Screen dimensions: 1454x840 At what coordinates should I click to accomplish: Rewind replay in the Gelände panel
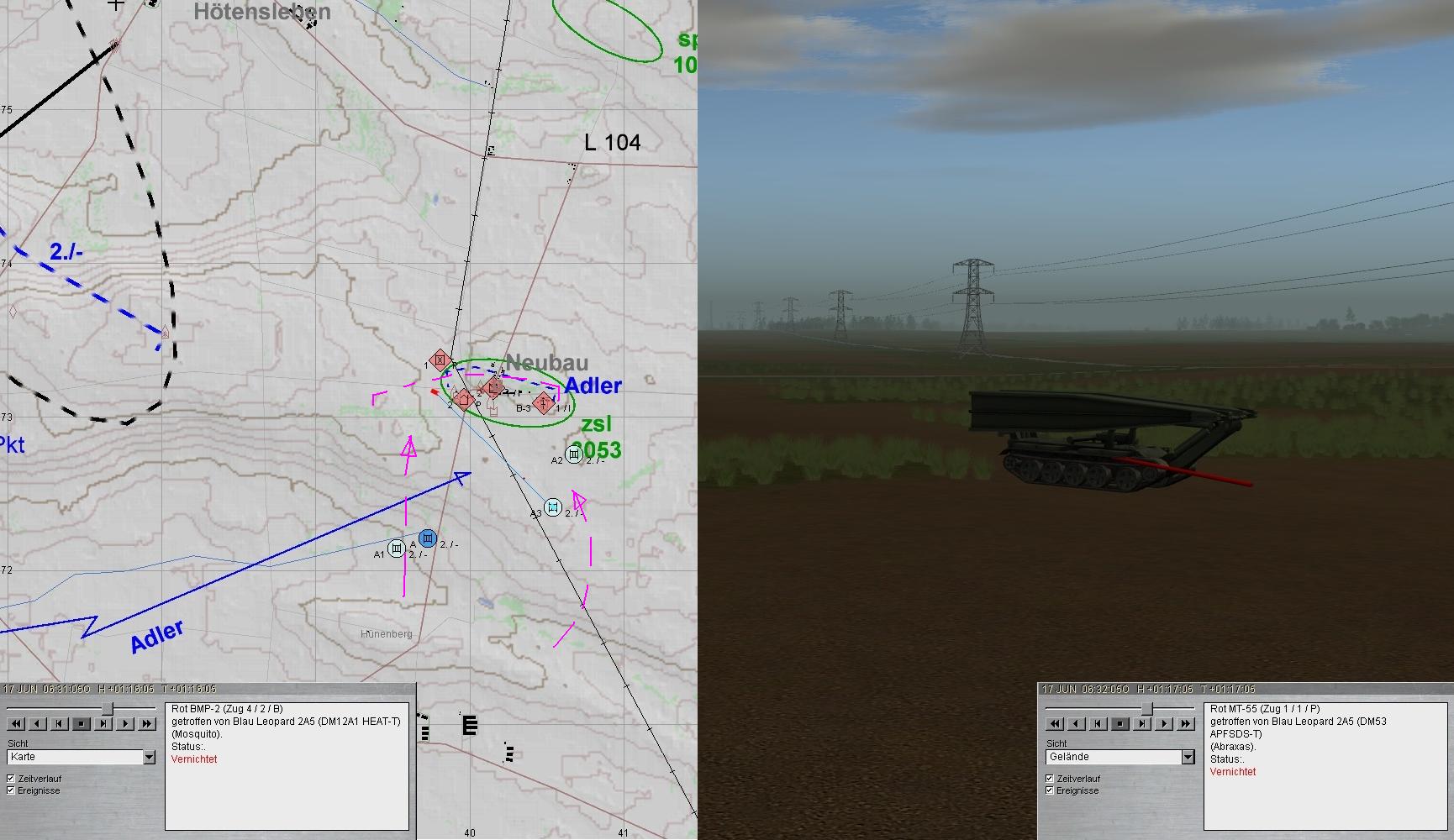click(1056, 723)
